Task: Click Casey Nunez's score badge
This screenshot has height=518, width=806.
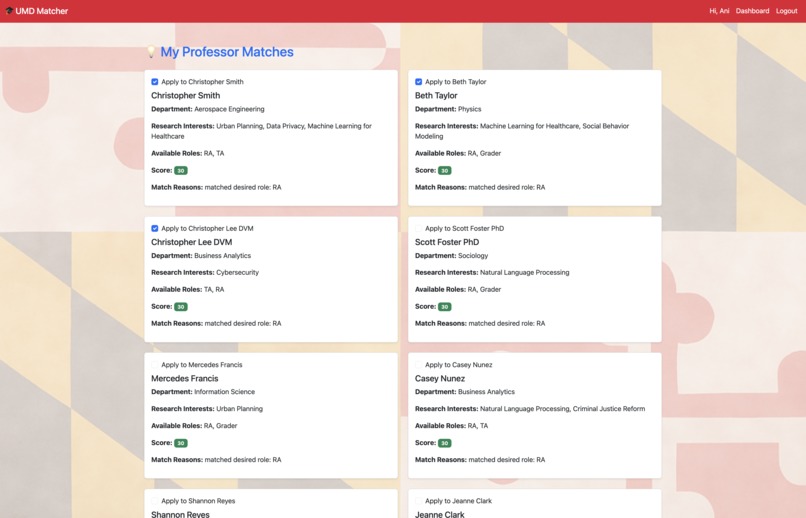Action: point(445,443)
